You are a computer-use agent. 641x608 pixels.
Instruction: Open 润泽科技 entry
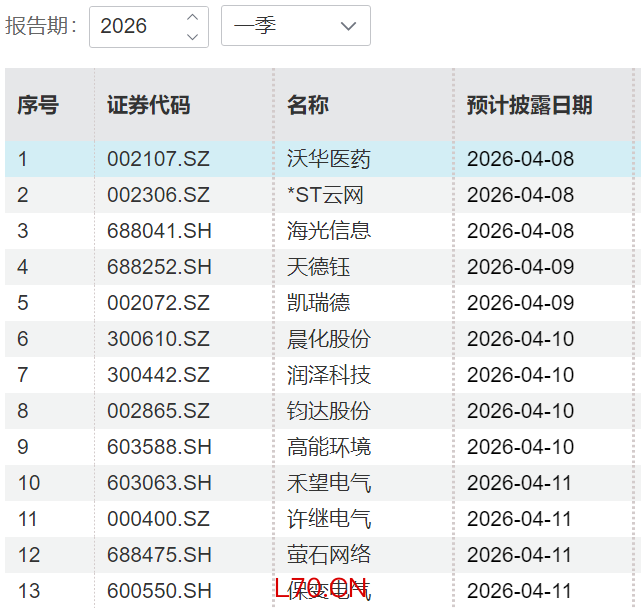tap(329, 375)
